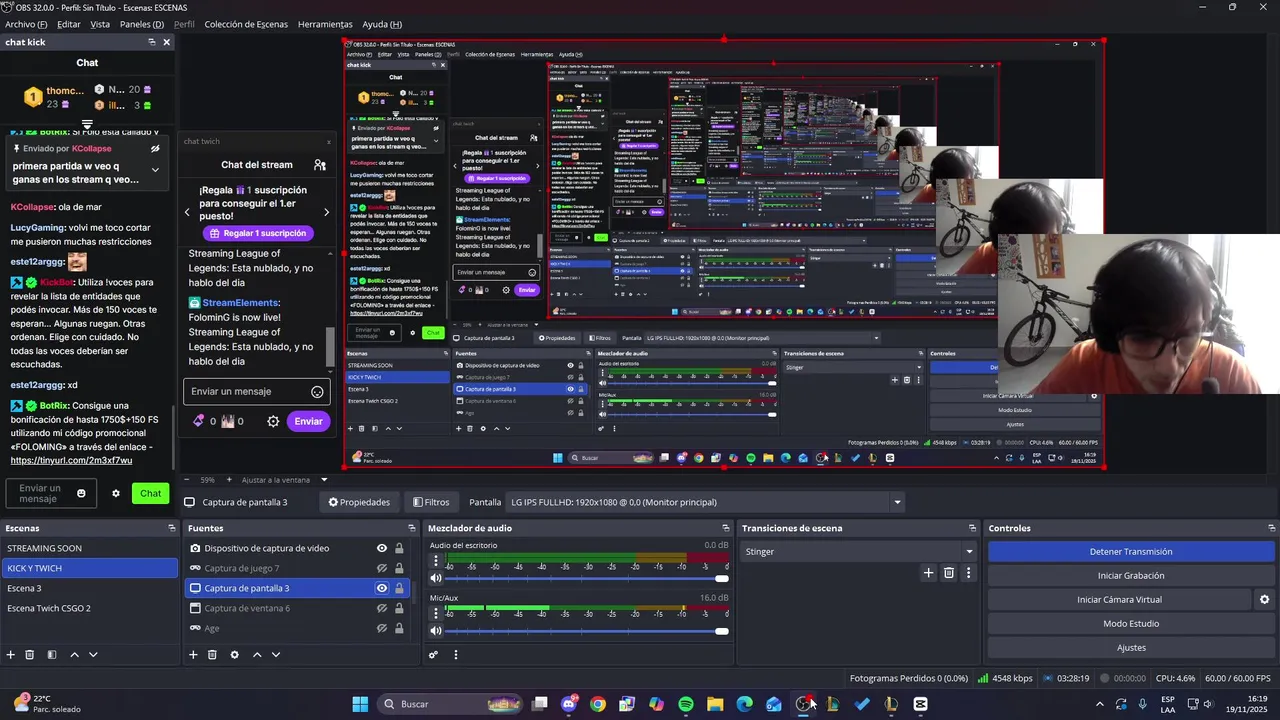Add a new scene transition

[x=928, y=573]
